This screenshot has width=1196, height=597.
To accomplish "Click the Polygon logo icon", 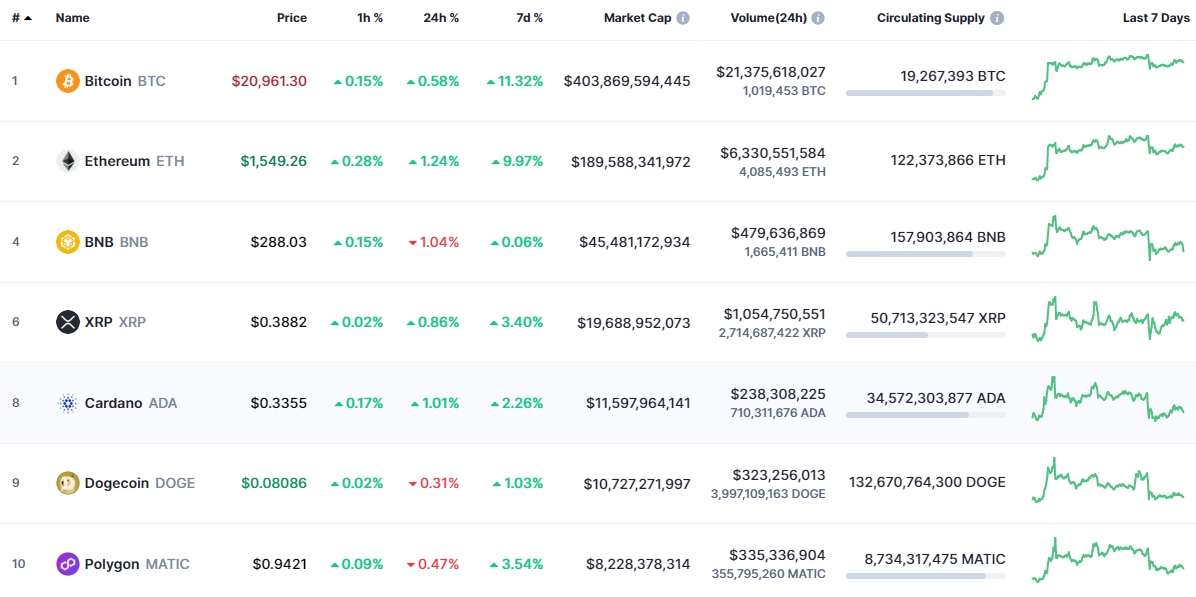I will point(68,564).
